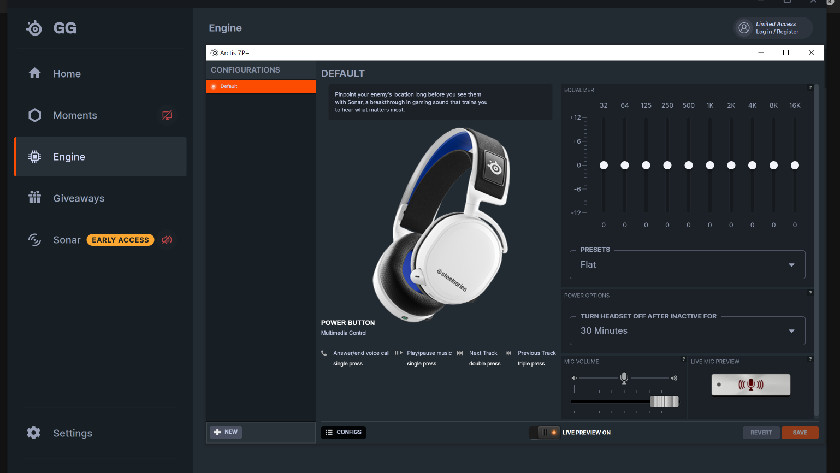
Task: Click the New configuration button
Action: (x=226, y=432)
